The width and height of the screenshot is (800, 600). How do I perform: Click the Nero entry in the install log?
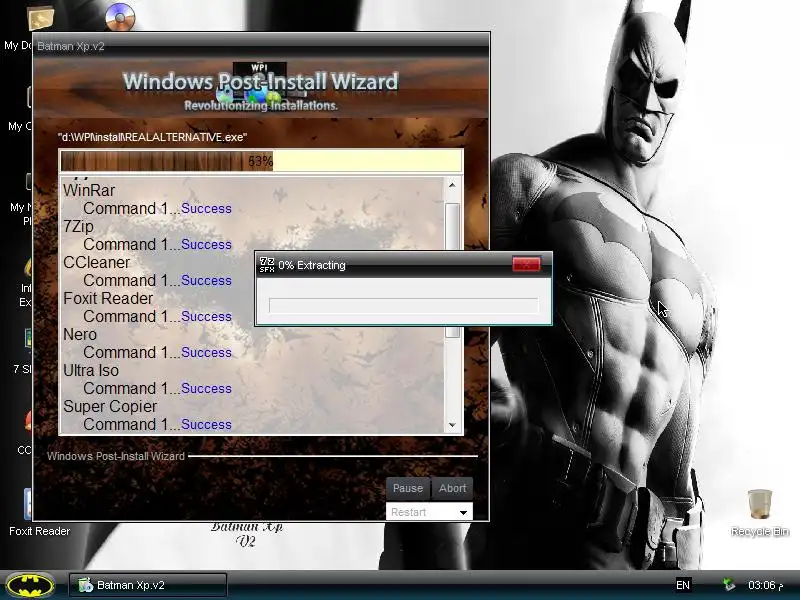[80, 334]
